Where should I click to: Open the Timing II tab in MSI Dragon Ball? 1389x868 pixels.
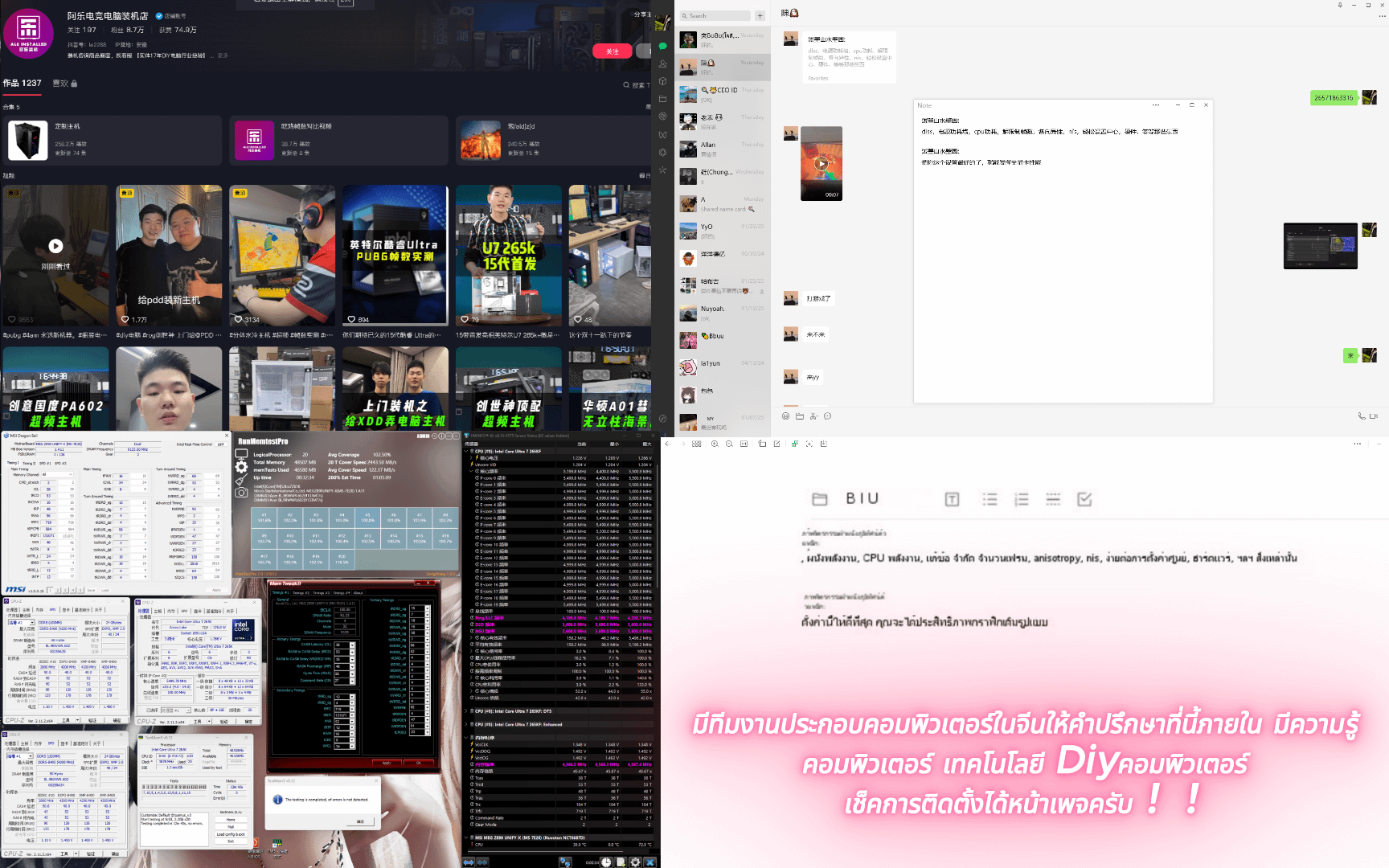[28, 463]
